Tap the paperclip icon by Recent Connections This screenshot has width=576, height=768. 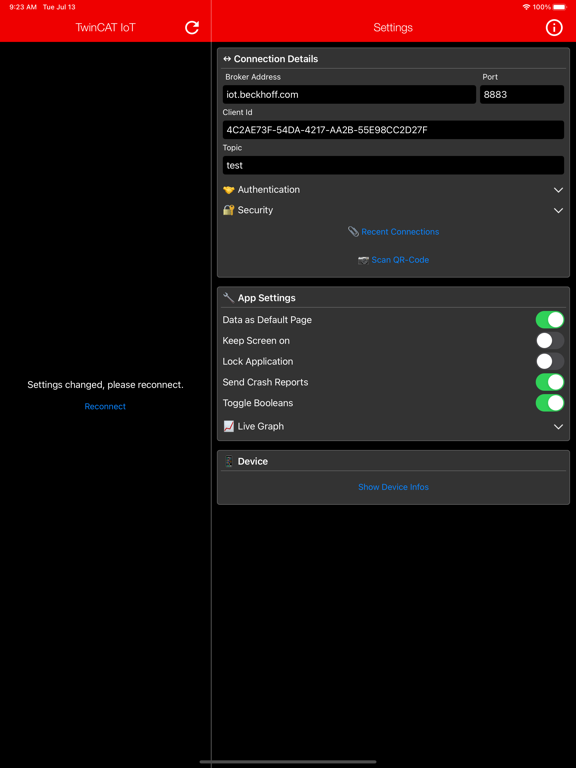(x=353, y=232)
